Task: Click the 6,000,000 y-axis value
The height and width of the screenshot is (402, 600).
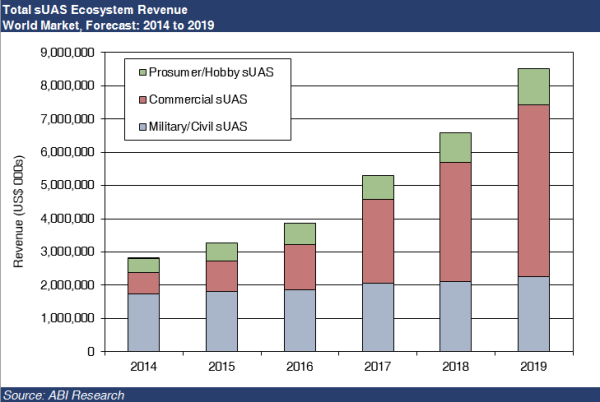Action: (x=67, y=152)
